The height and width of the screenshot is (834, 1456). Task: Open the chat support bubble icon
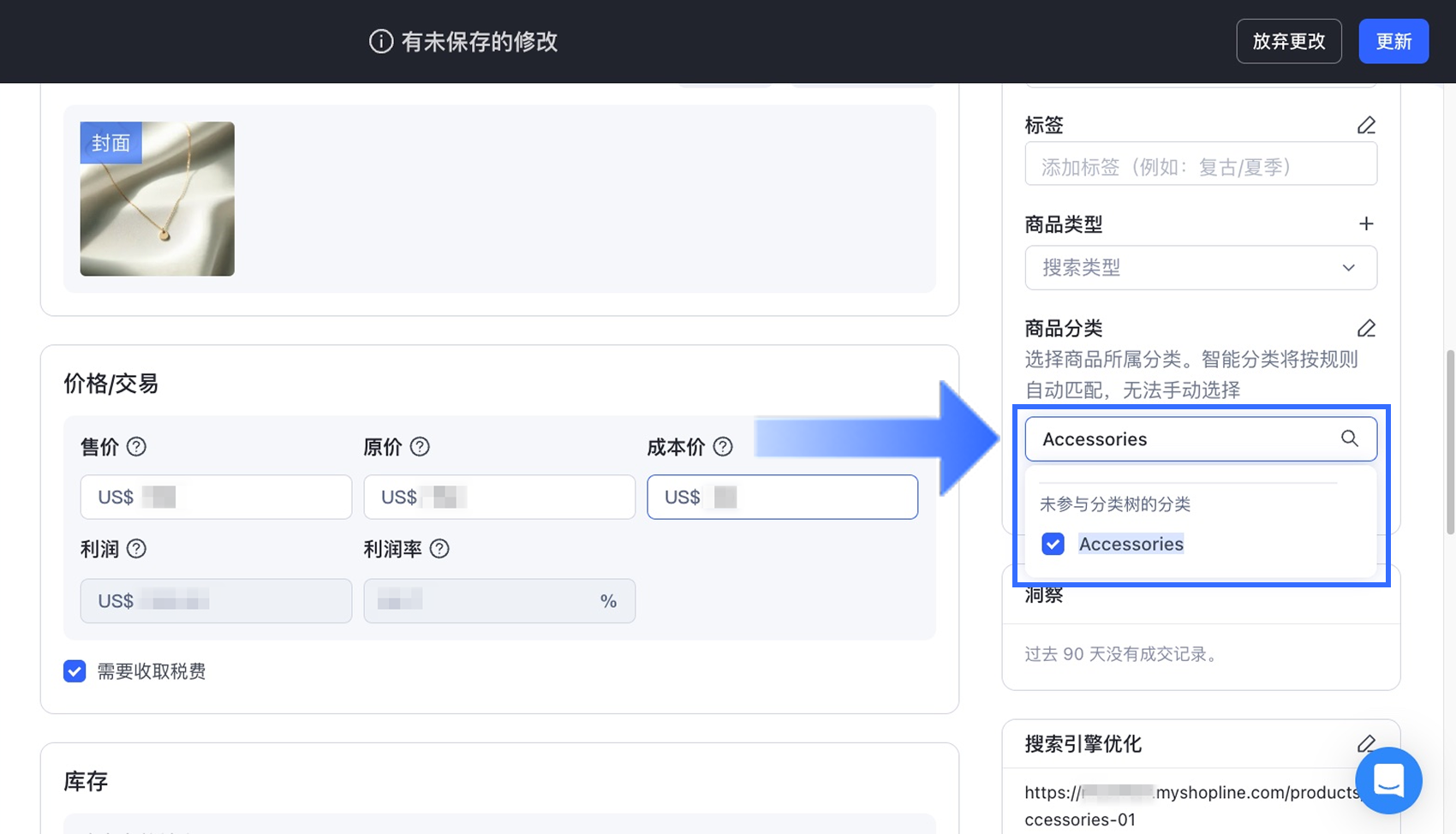[x=1387, y=781]
